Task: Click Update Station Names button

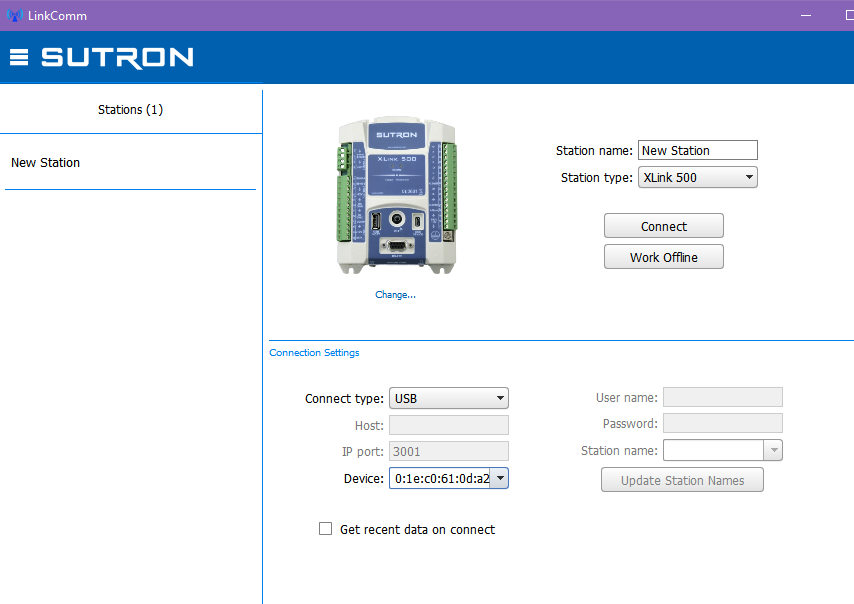Action: pos(682,480)
